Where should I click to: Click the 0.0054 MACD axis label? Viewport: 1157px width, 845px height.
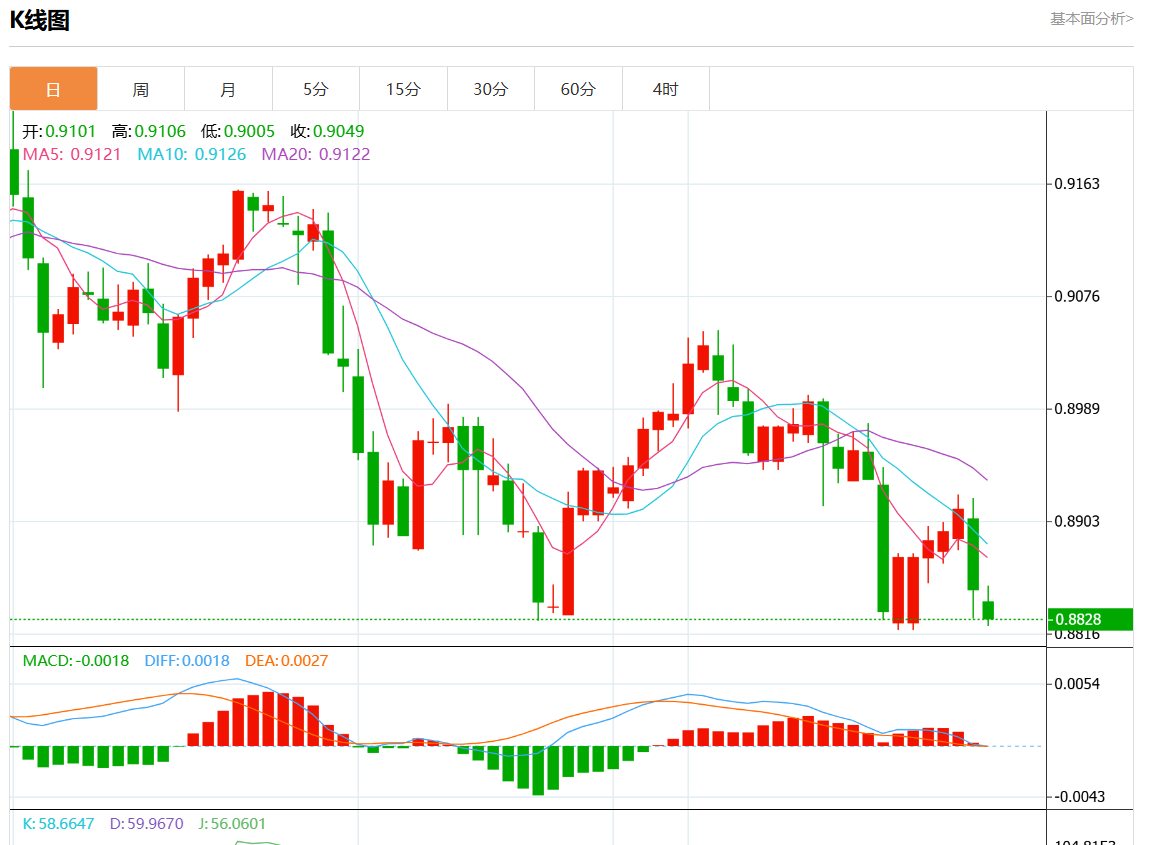point(1077,684)
